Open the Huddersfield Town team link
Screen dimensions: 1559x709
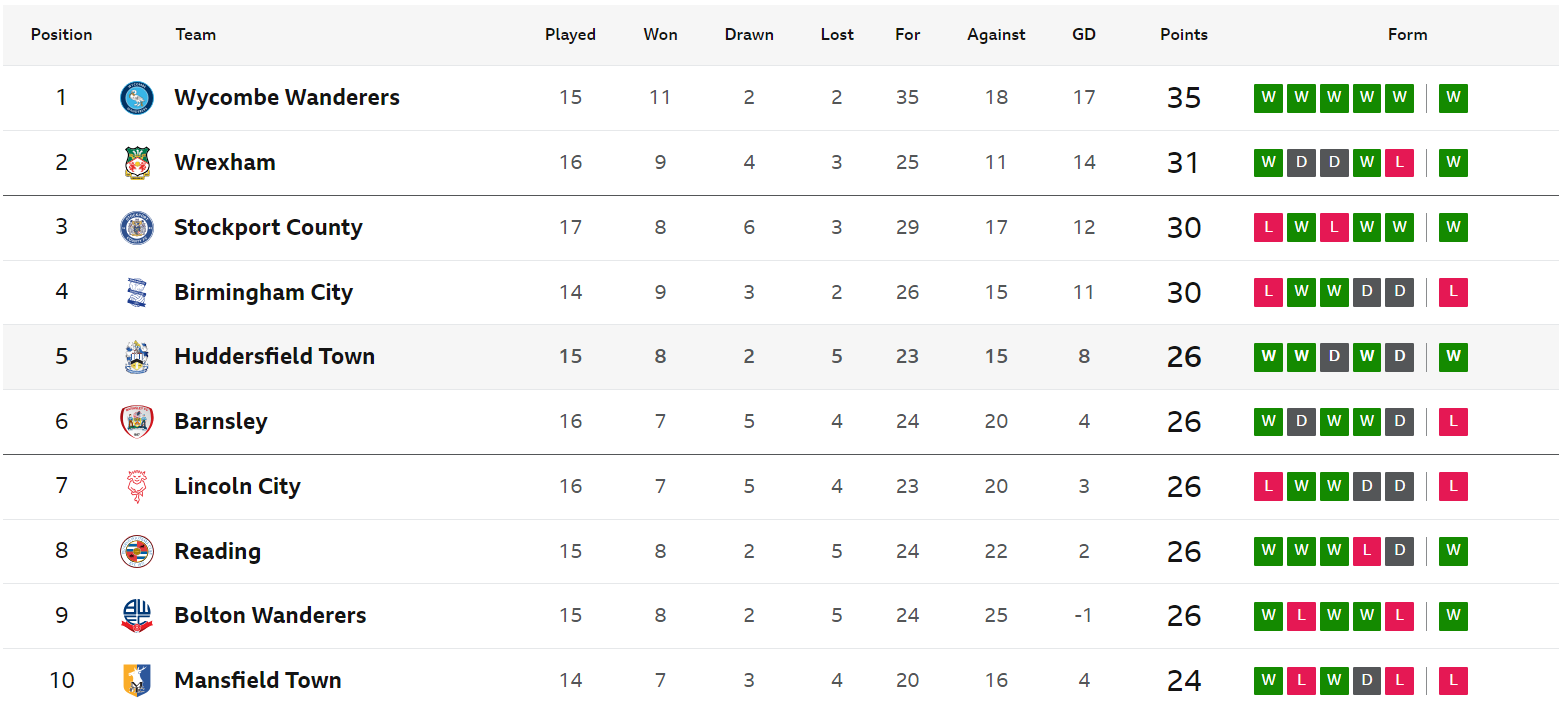(x=274, y=357)
